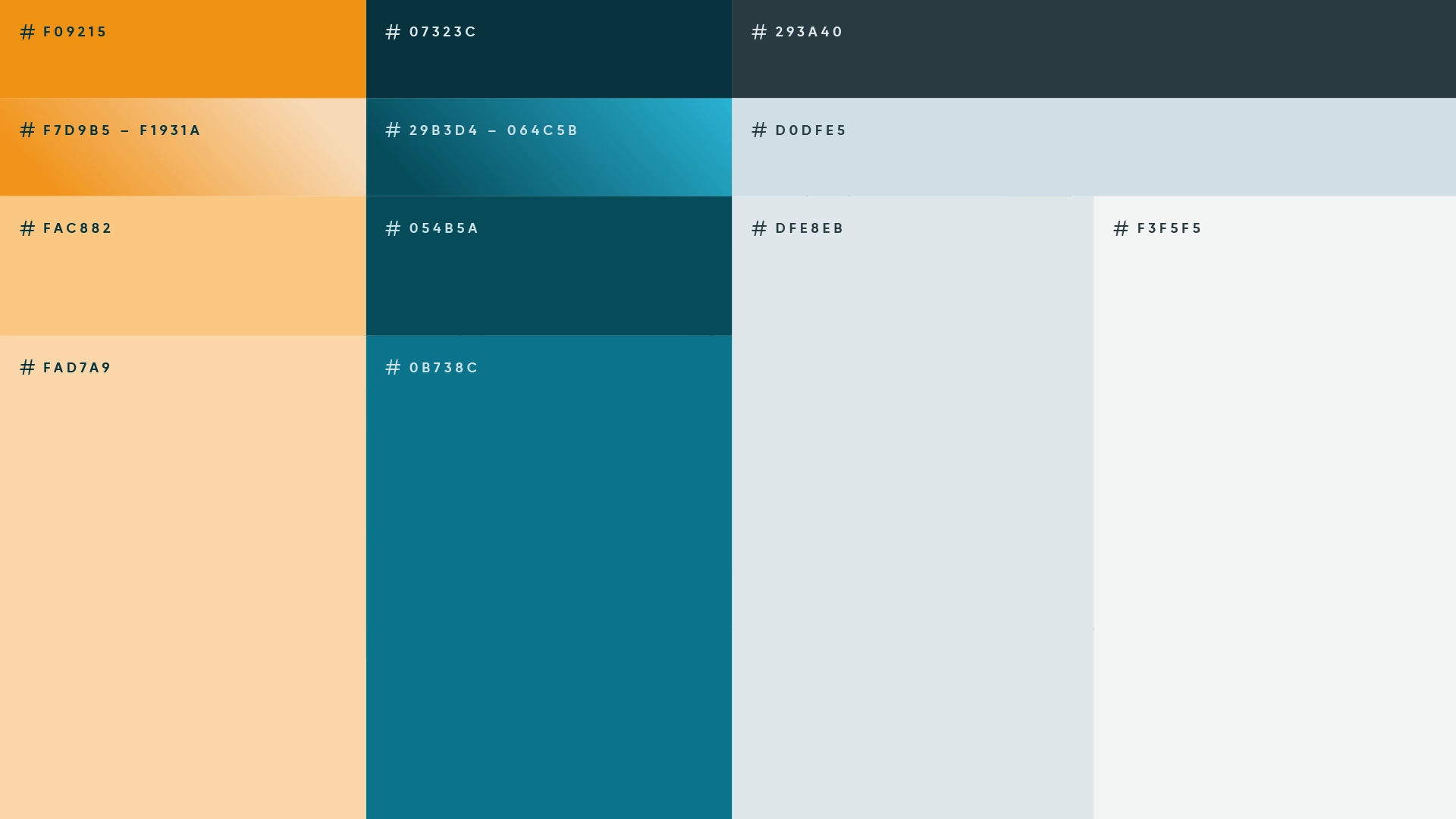1456x819 pixels.
Task: Click the hash symbol before 293A40
Action: [x=759, y=32]
